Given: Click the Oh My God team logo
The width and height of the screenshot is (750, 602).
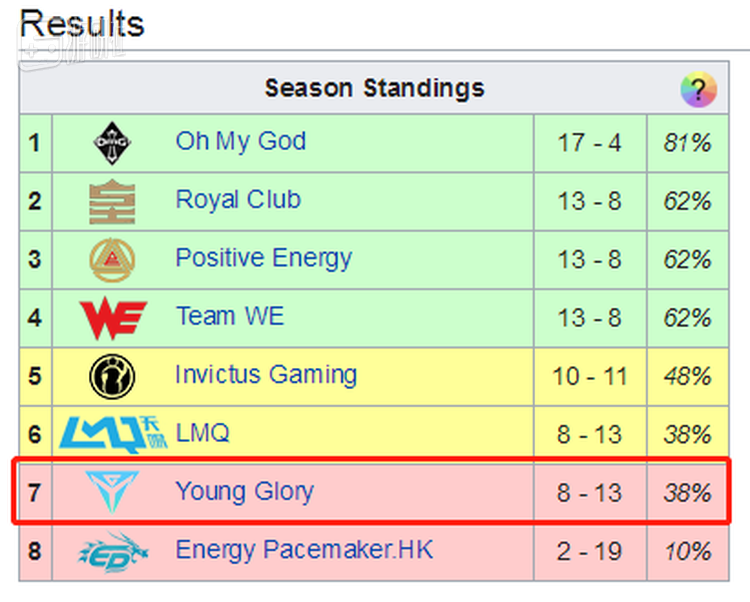Looking at the screenshot, I should coord(111,142).
